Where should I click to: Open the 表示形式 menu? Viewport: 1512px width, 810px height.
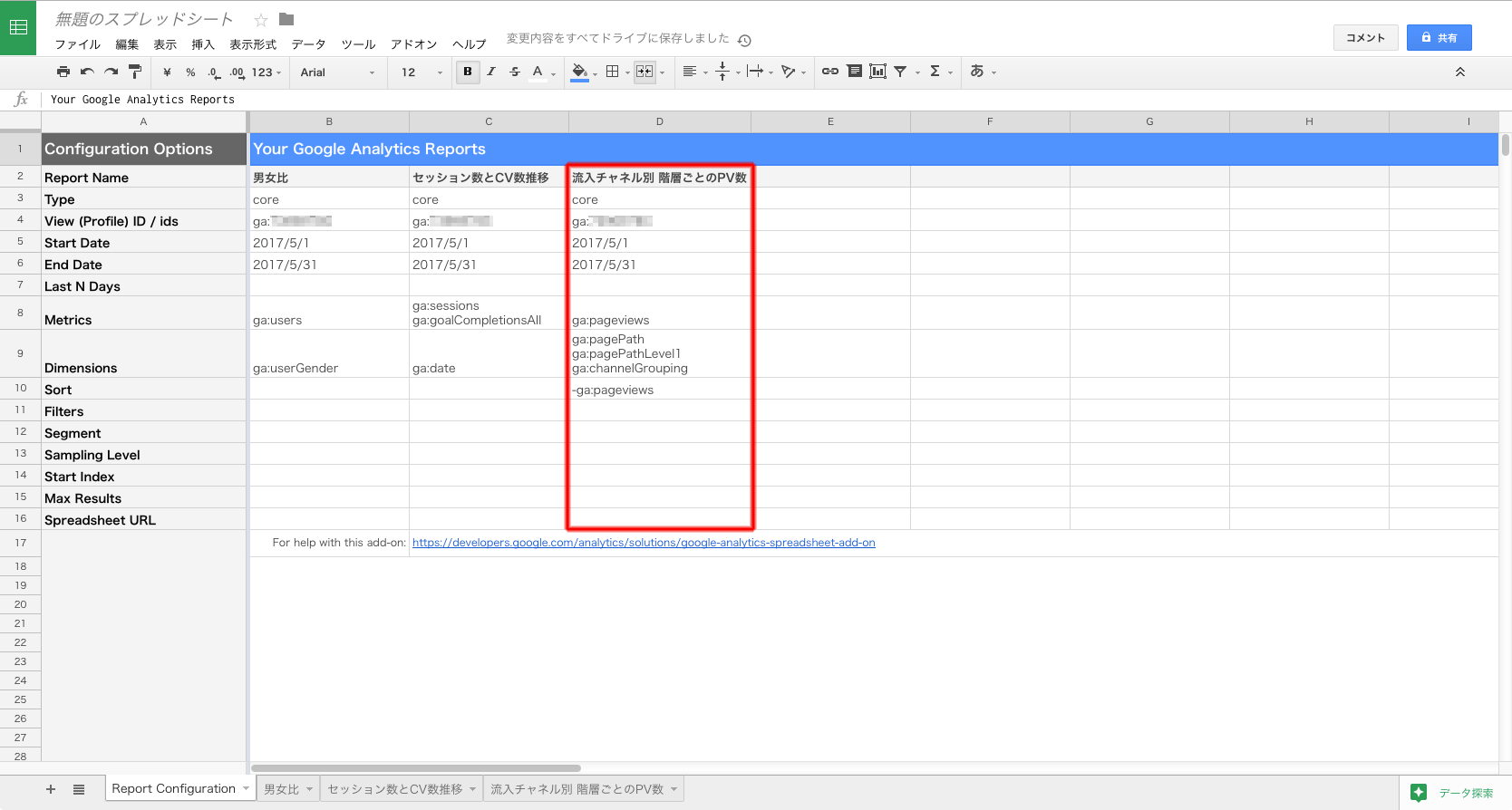point(253,44)
